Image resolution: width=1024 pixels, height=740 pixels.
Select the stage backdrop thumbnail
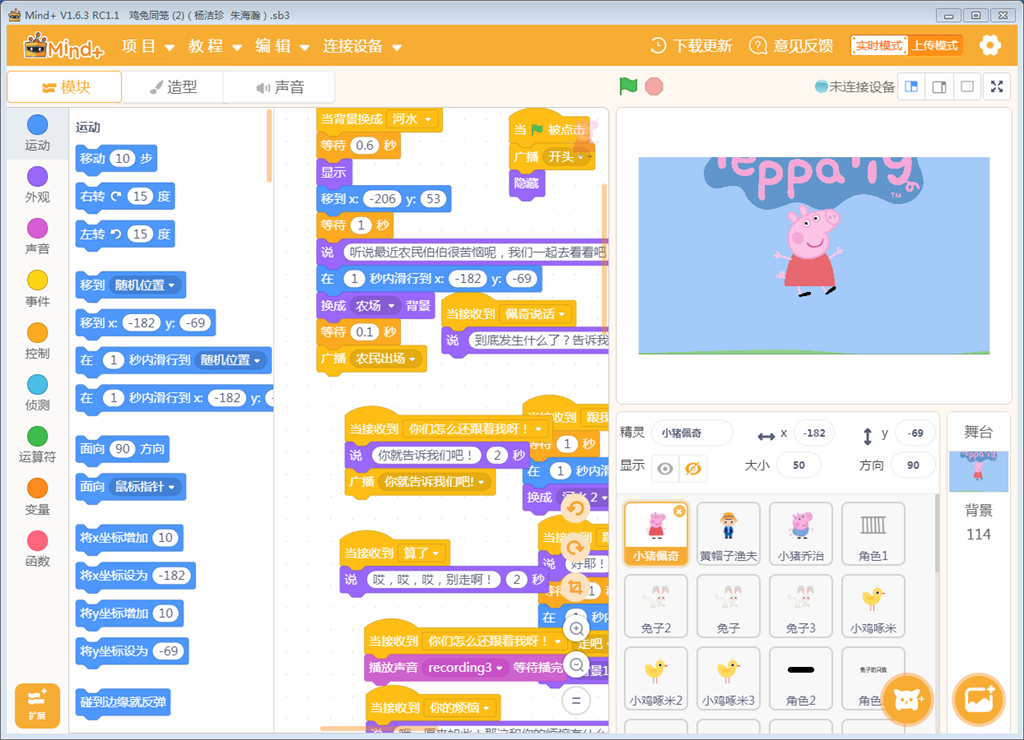click(978, 471)
